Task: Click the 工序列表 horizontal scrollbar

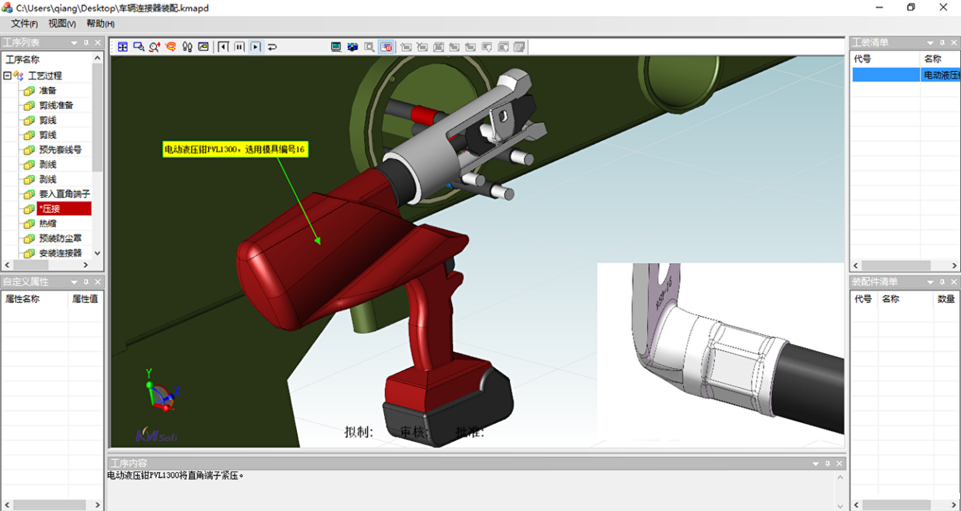Action: 50,264
